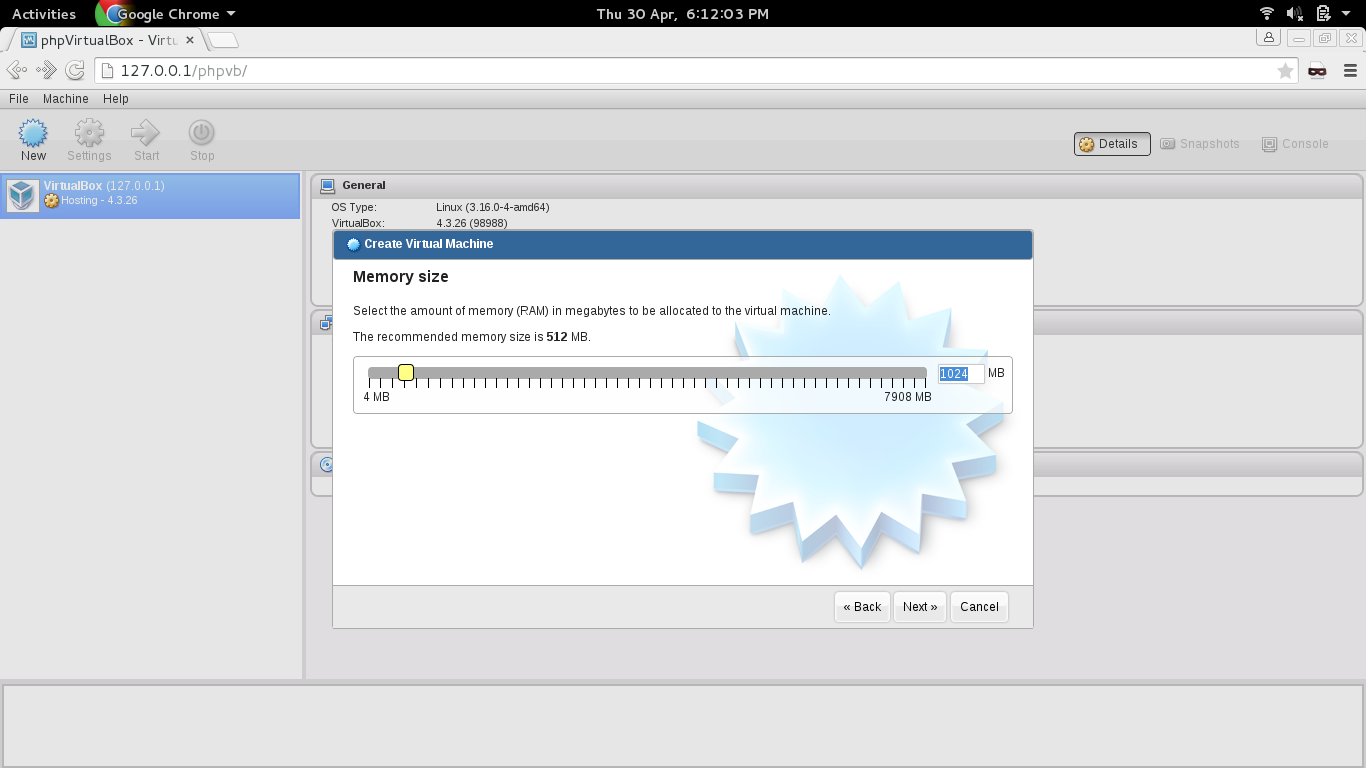The width and height of the screenshot is (1366, 768).
Task: Click the Start arrow toolbar icon
Action: (146, 133)
